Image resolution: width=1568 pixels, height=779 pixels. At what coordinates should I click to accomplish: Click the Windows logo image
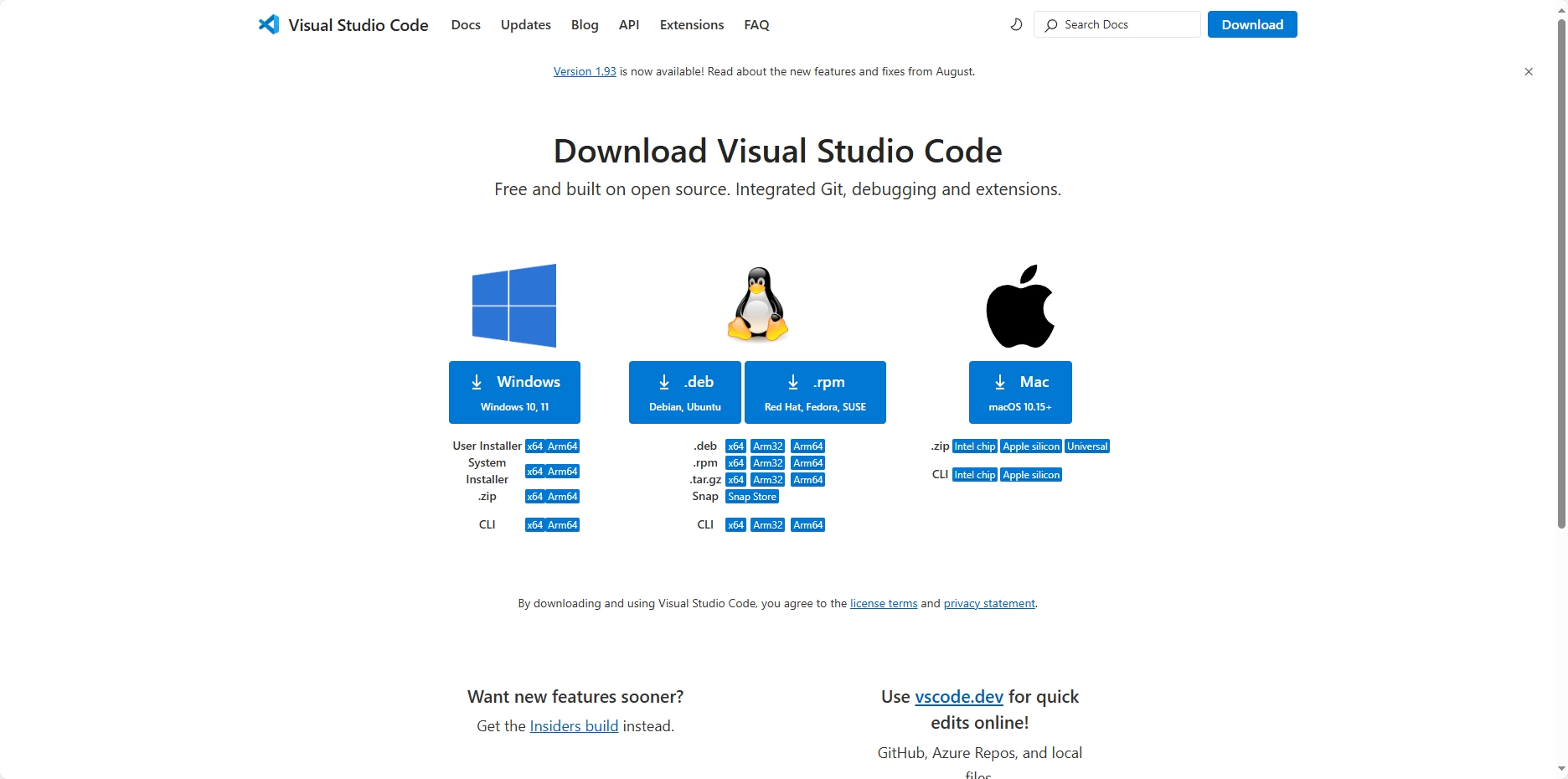tap(514, 306)
